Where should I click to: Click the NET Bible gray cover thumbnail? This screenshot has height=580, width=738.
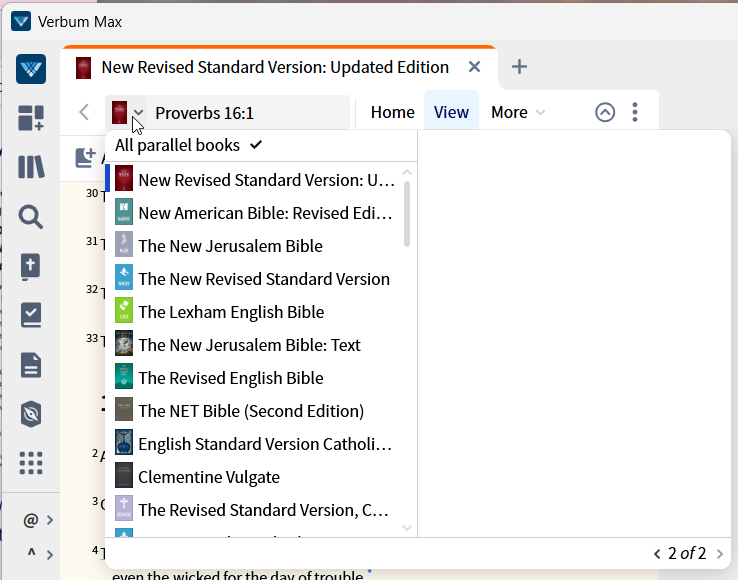124,409
